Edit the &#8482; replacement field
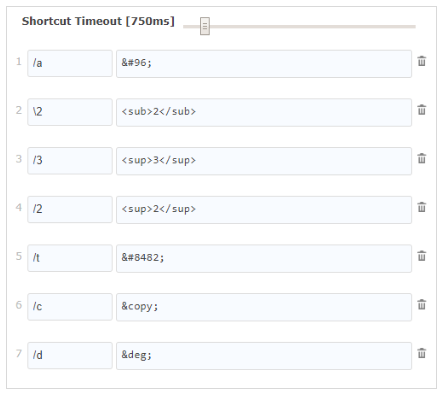The image size is (445, 395). pos(264,258)
